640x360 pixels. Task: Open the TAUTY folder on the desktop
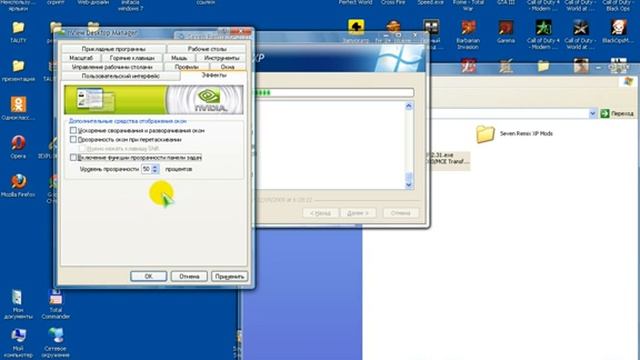click(18, 31)
